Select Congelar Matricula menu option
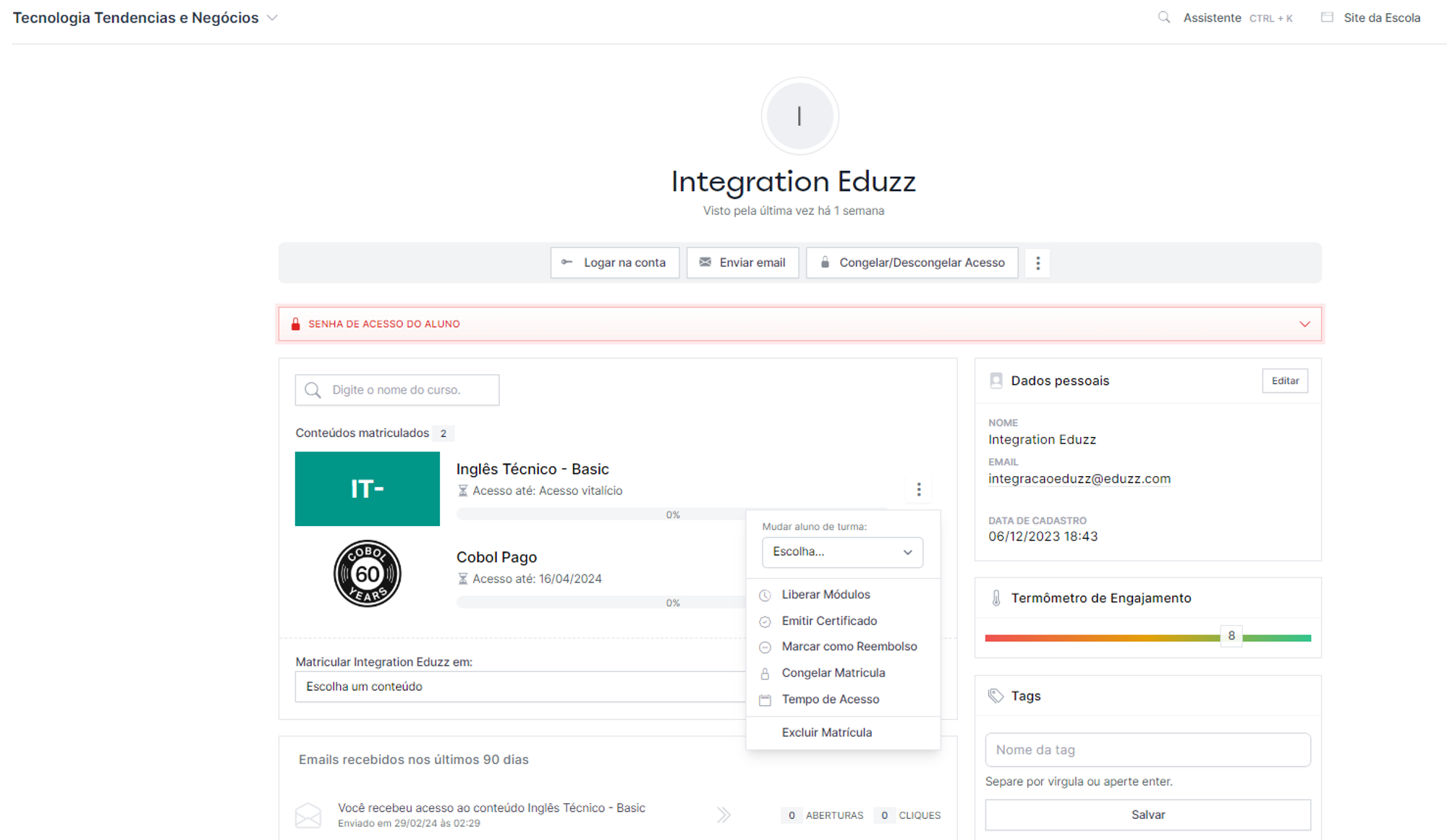The image size is (1447, 840). [833, 673]
